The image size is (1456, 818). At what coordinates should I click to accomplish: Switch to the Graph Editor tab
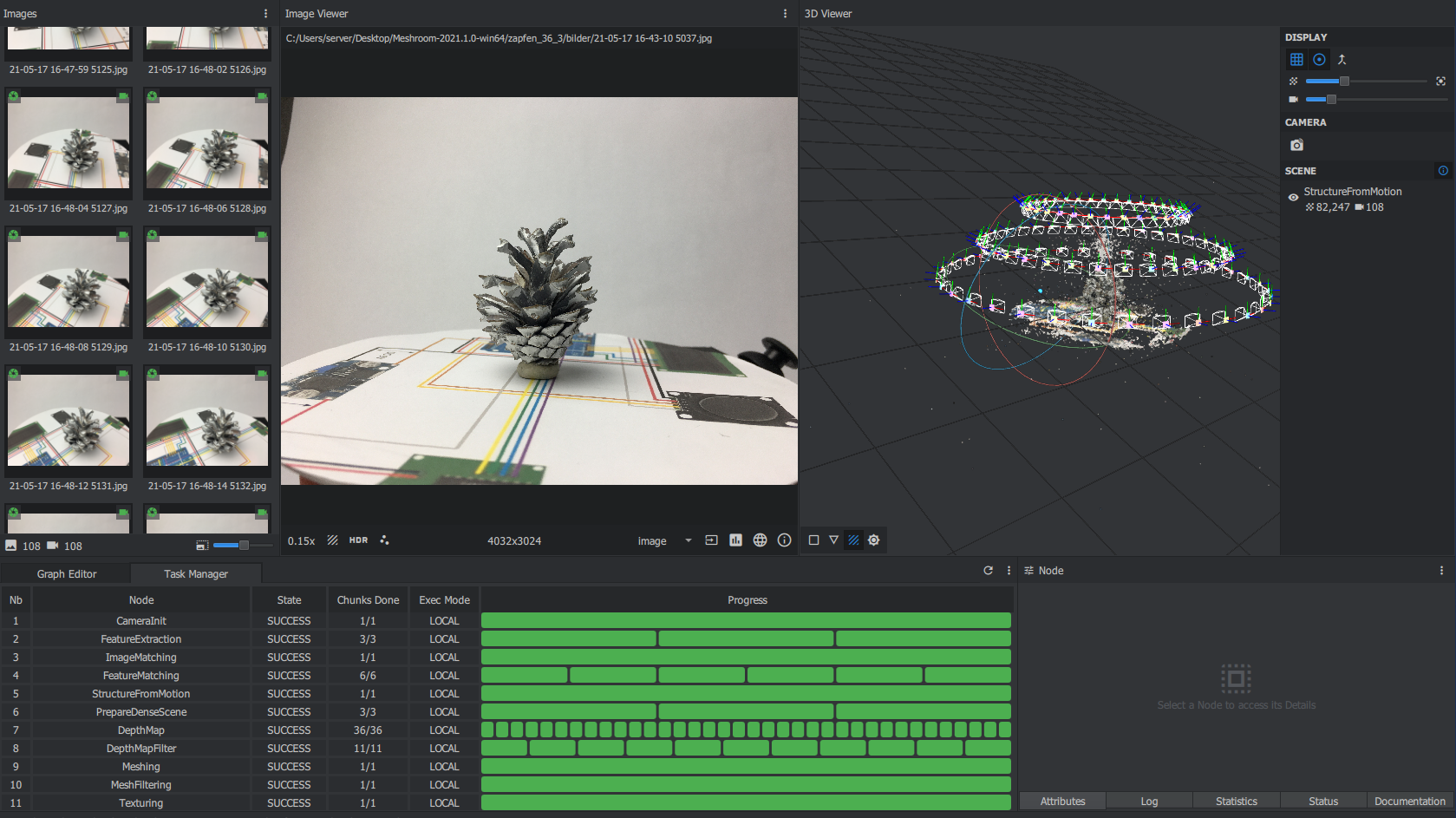(x=67, y=574)
